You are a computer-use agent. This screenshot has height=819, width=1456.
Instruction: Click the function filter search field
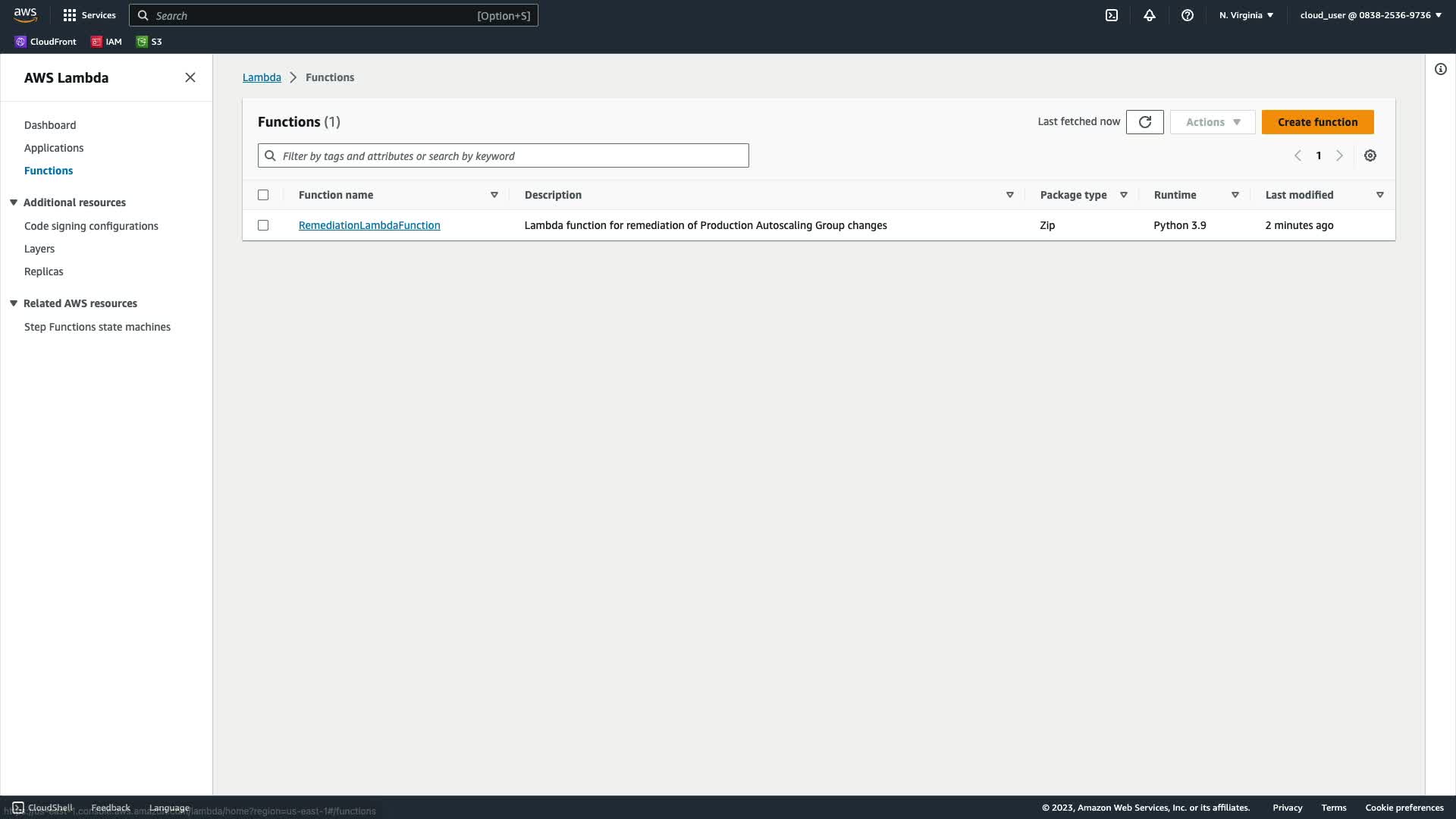(x=503, y=155)
